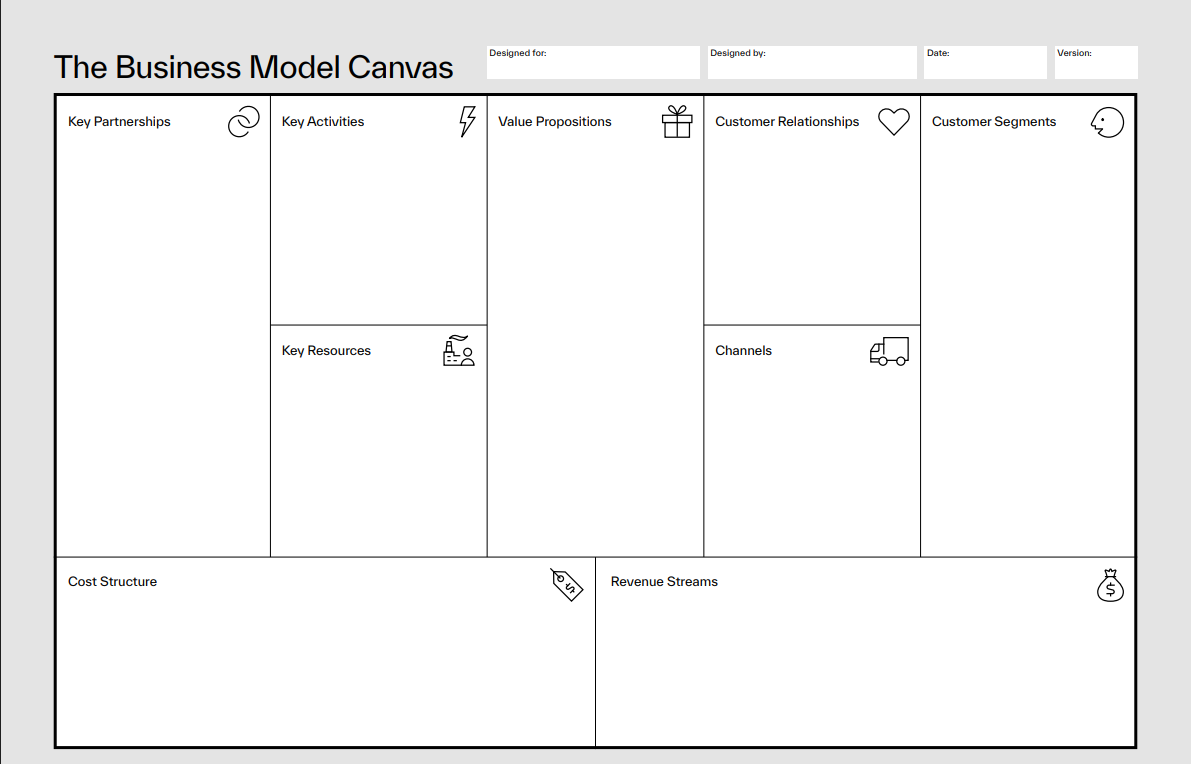Click into the Designed by field

tap(812, 62)
